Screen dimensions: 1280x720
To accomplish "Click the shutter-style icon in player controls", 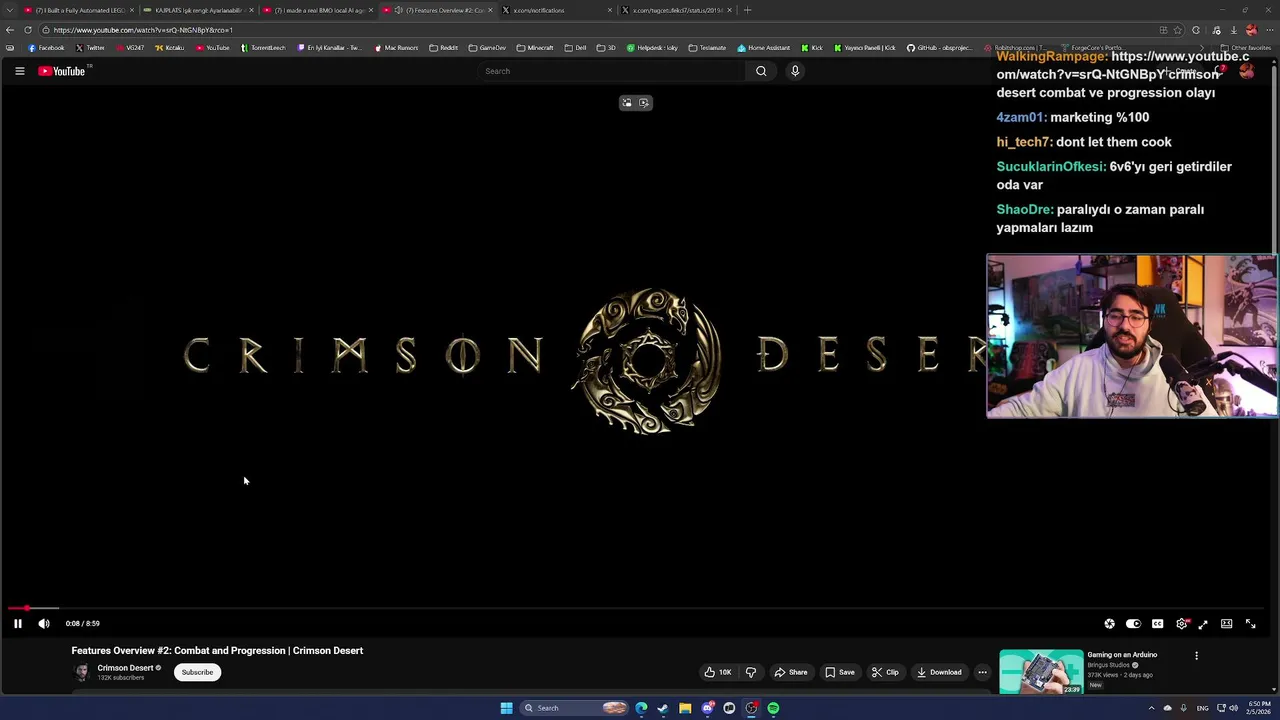I will point(1109,624).
